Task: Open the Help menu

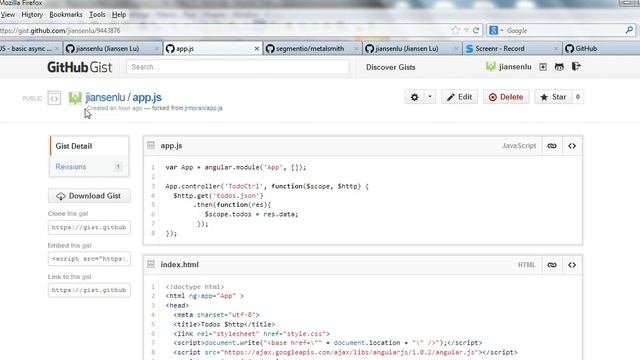Action: [x=119, y=15]
